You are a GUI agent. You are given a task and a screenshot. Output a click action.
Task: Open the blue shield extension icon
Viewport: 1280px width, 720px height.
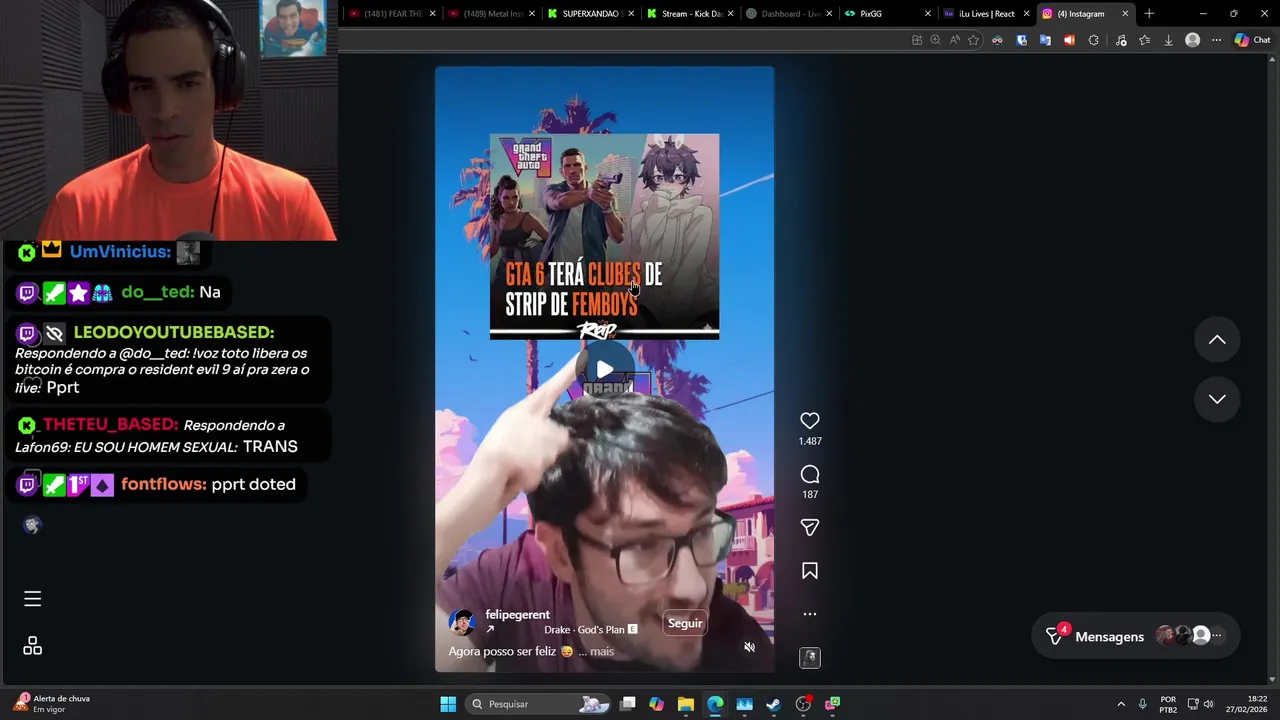tap(1021, 40)
